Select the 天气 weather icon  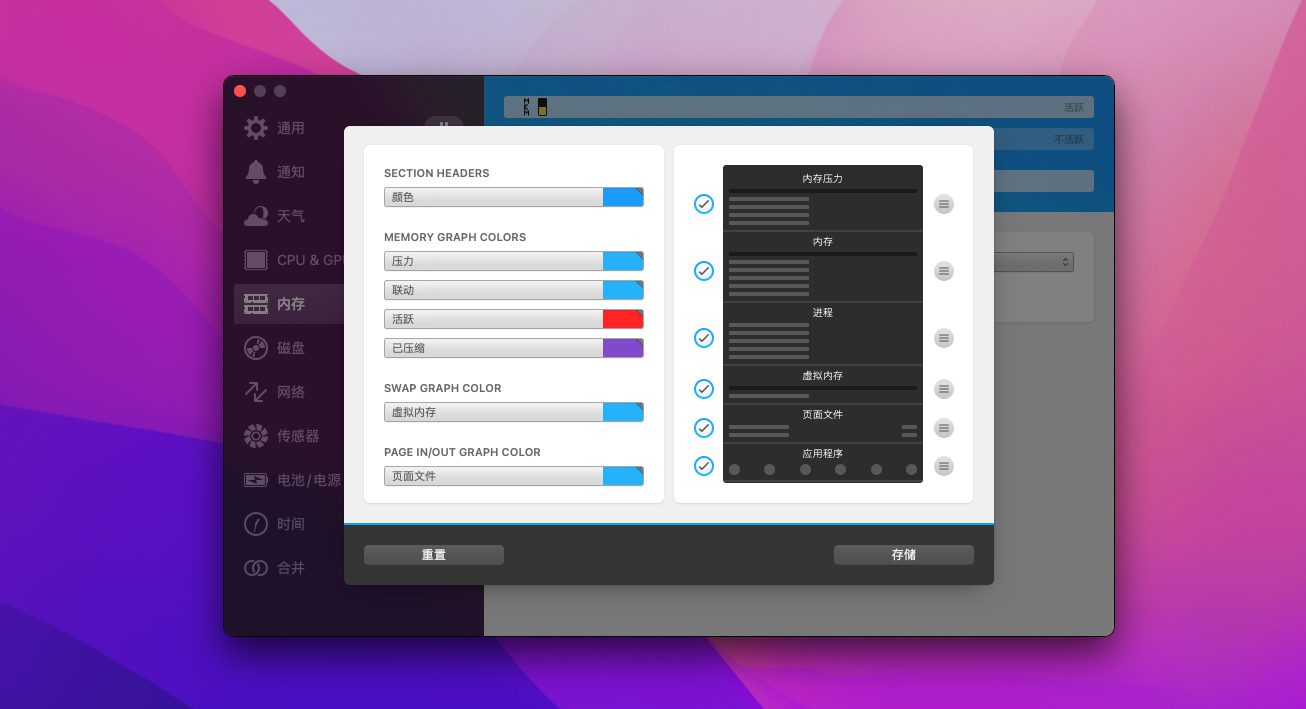pos(256,216)
